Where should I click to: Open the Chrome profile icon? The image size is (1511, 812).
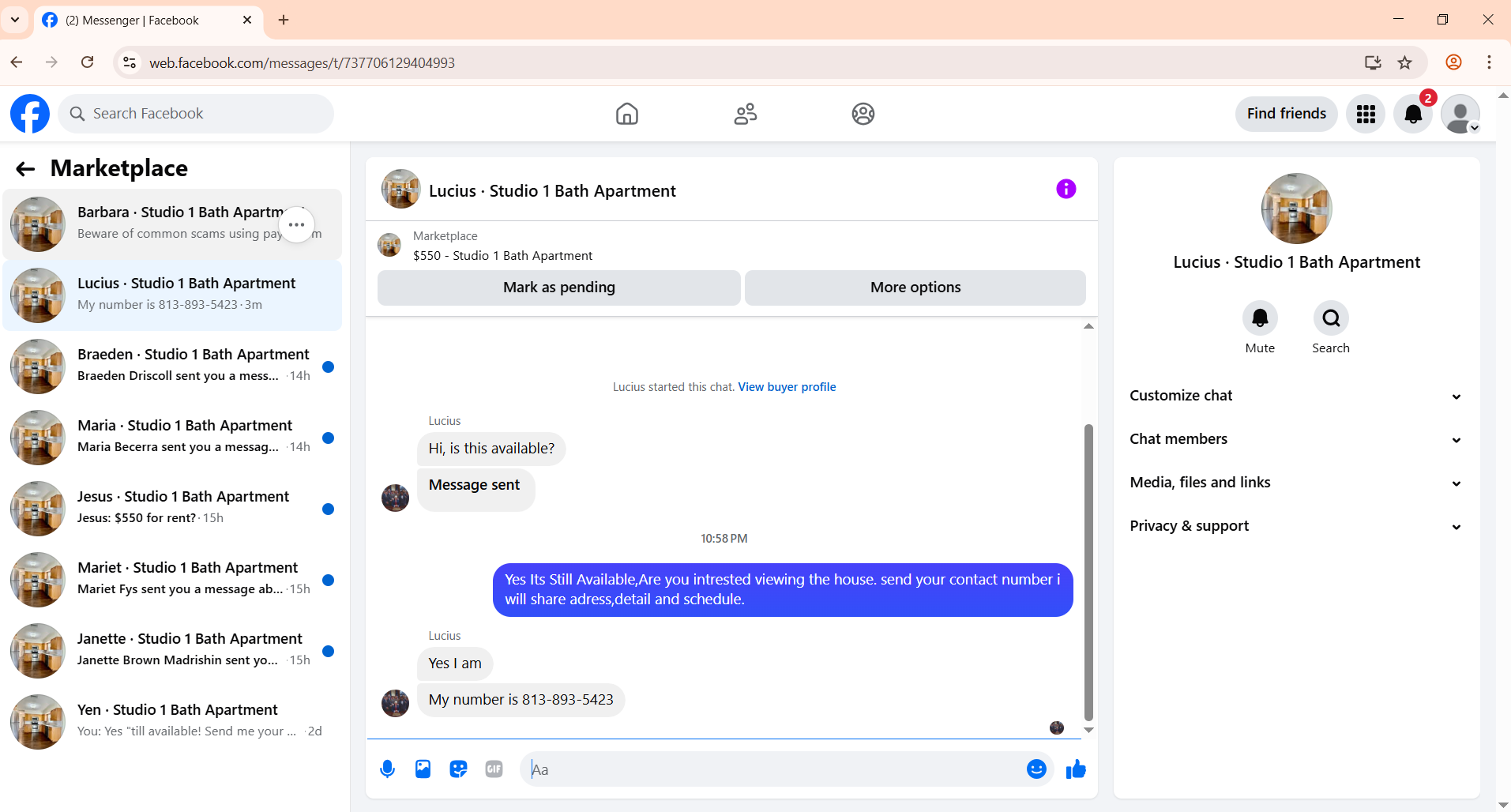(x=1453, y=62)
